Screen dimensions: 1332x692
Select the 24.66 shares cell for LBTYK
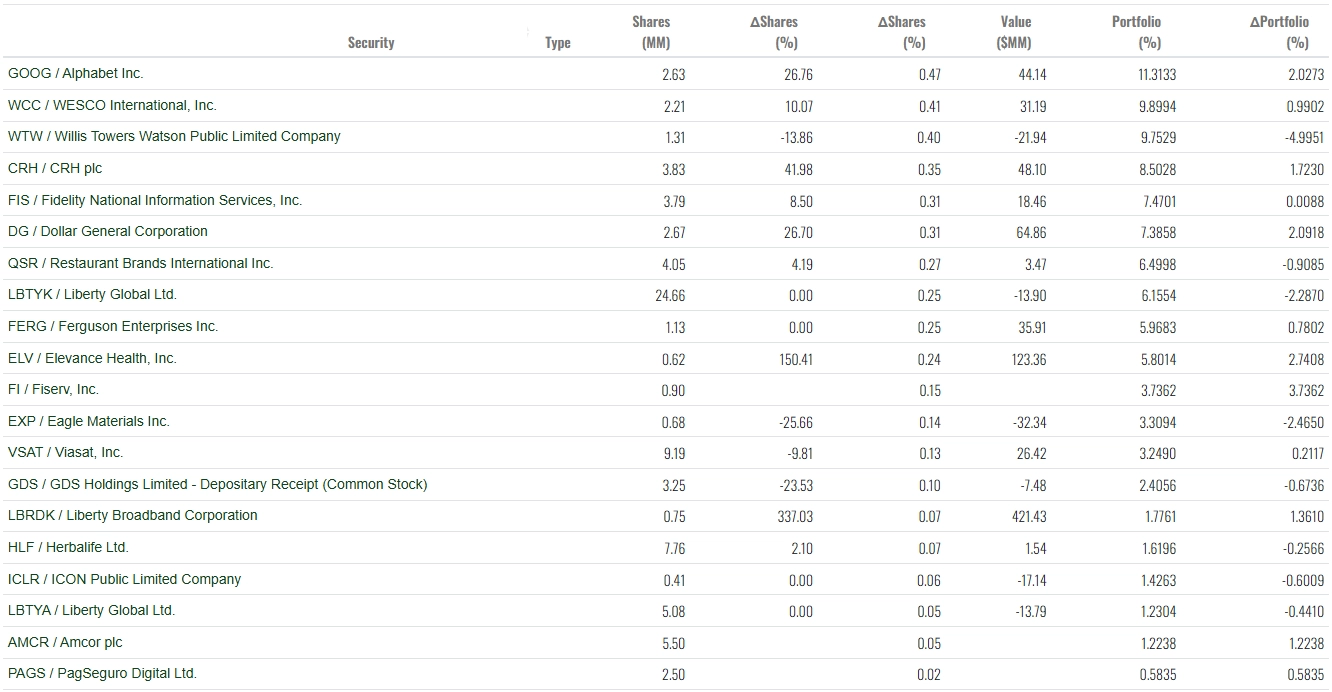670,296
